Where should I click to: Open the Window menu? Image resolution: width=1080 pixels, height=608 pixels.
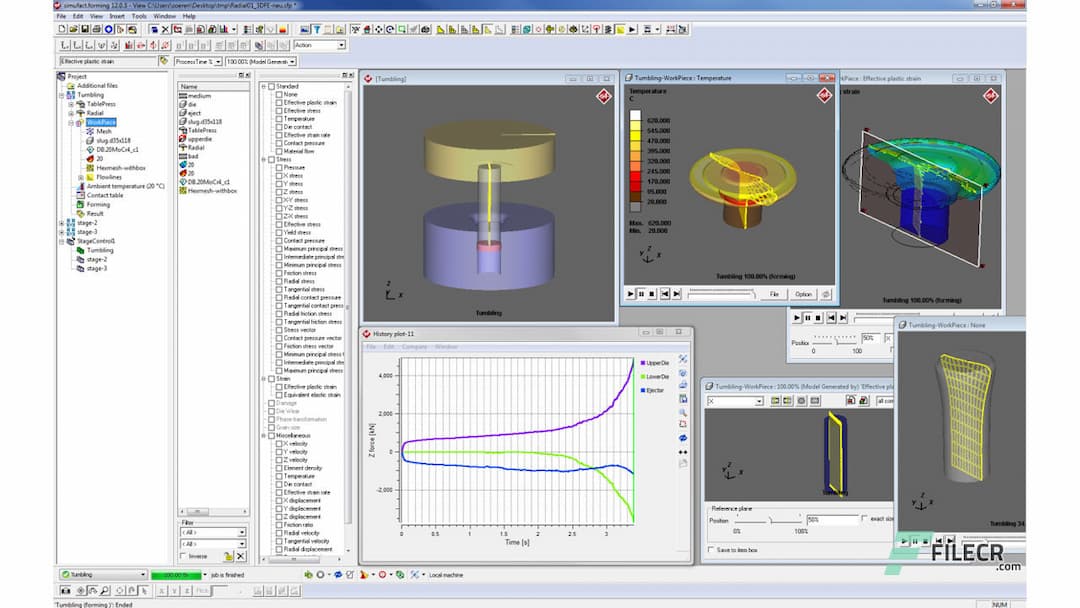(162, 16)
